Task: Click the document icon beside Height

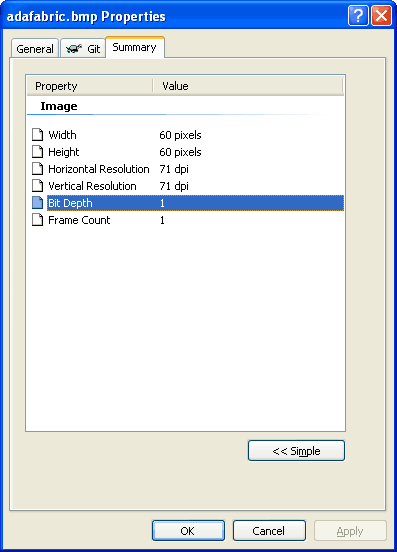Action: (38, 152)
